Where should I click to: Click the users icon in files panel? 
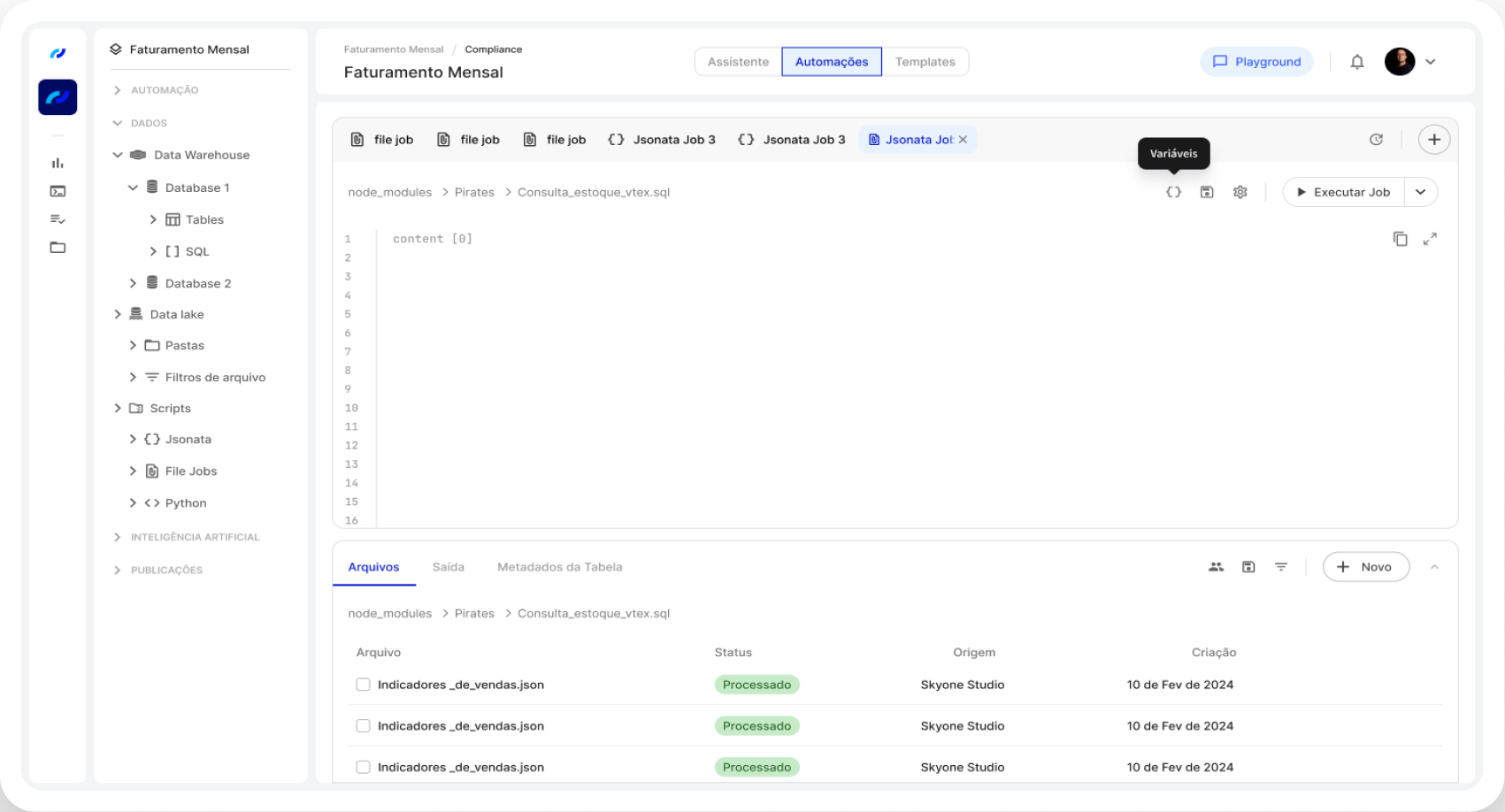1216,567
